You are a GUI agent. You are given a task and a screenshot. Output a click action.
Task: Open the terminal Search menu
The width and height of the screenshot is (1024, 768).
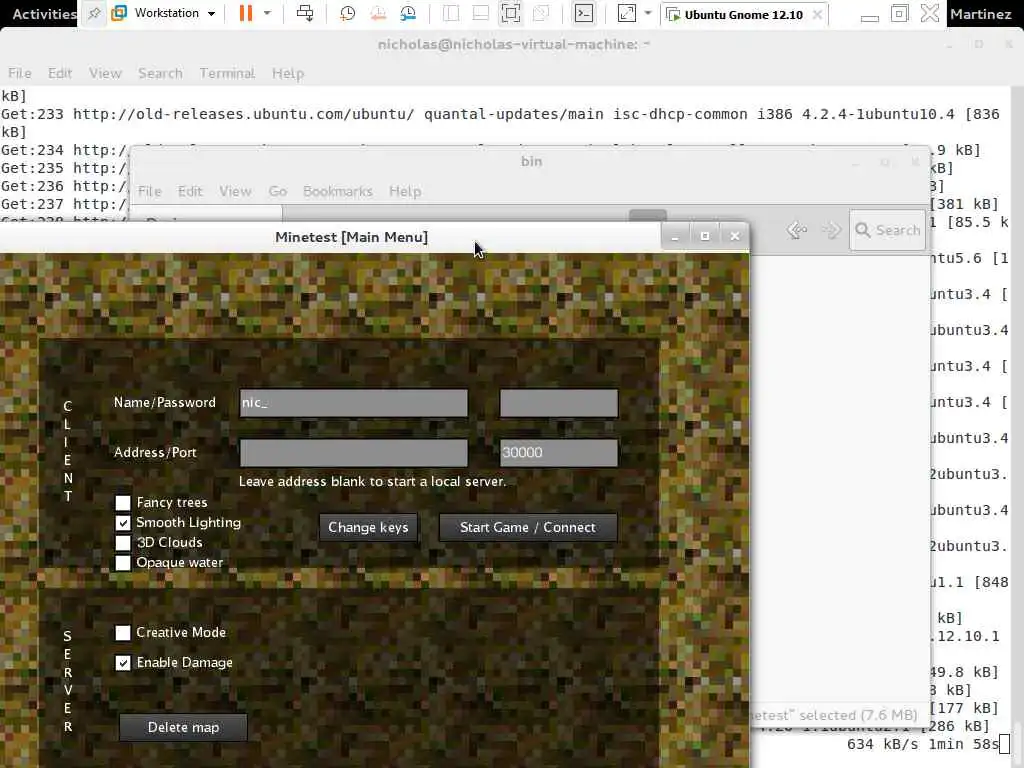click(160, 73)
